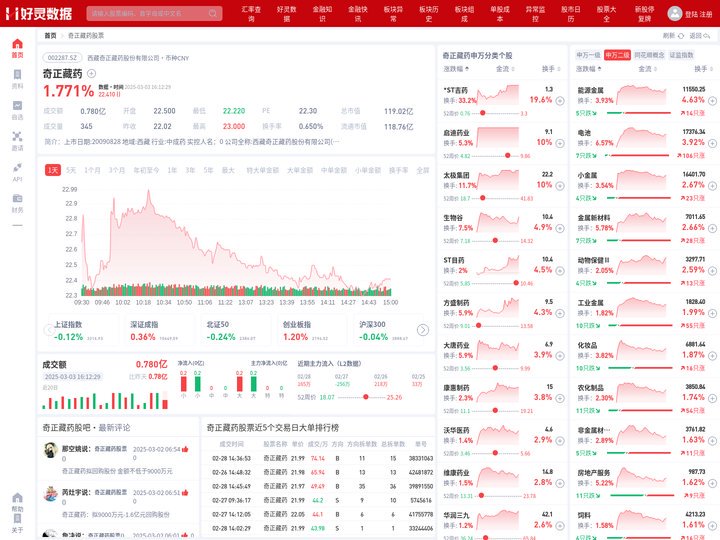
Task: Sort stocks list by 金流
Action: pos(505,69)
